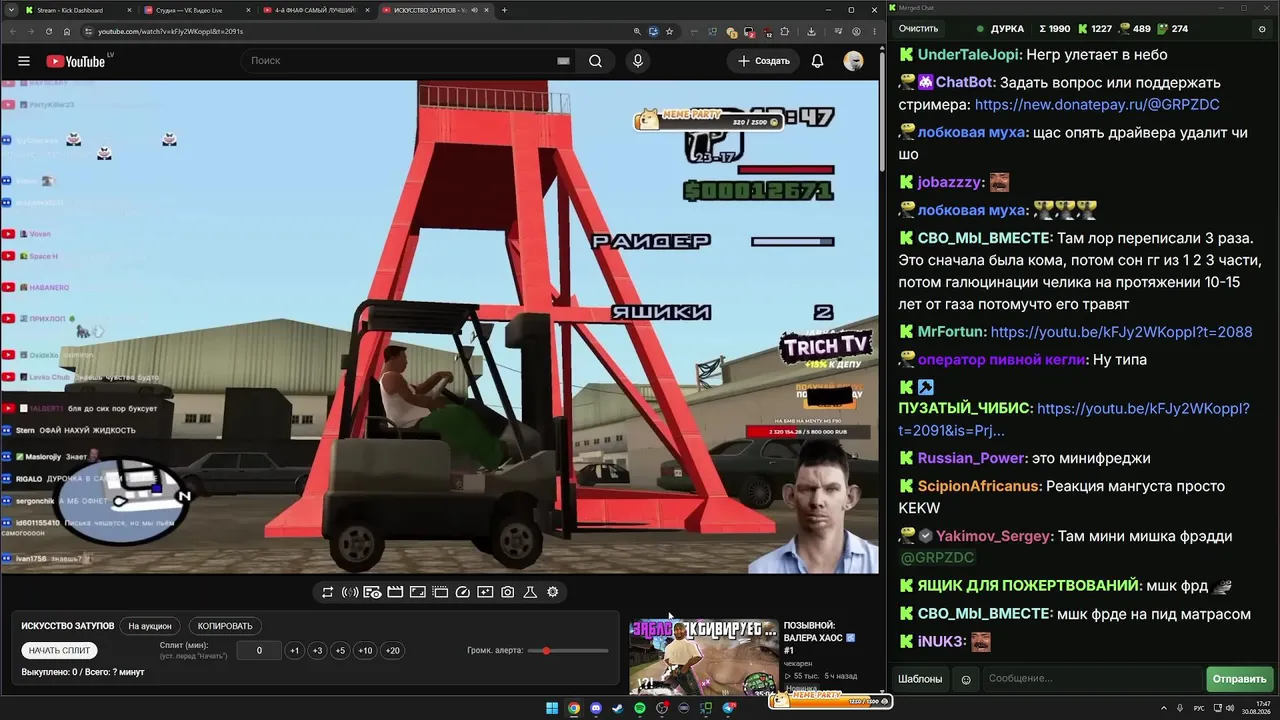Click the На аукцион button

click(150, 626)
